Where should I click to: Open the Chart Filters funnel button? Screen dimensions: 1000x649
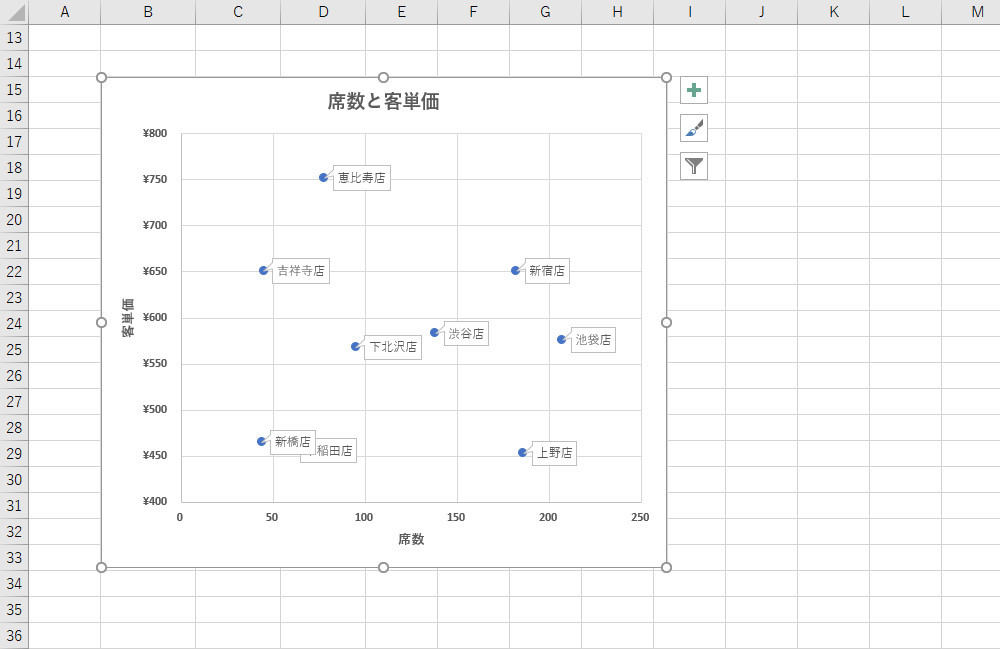(x=694, y=166)
